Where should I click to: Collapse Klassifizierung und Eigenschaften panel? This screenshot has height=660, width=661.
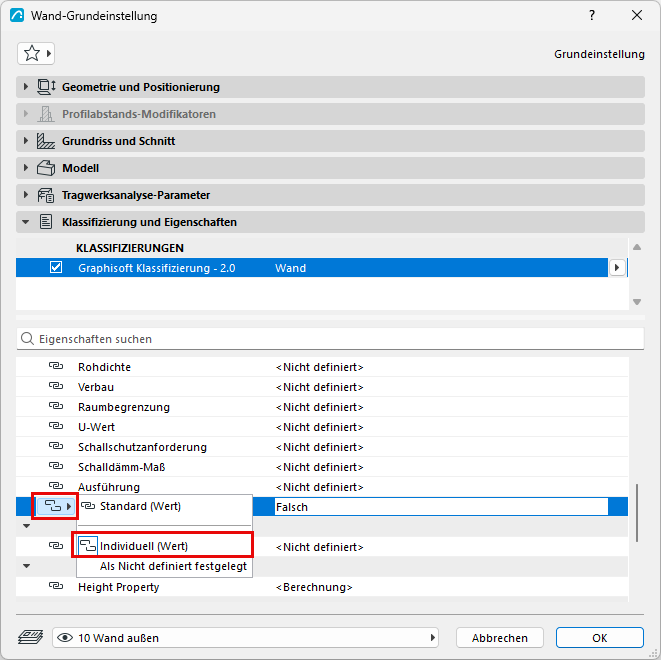pos(26,222)
